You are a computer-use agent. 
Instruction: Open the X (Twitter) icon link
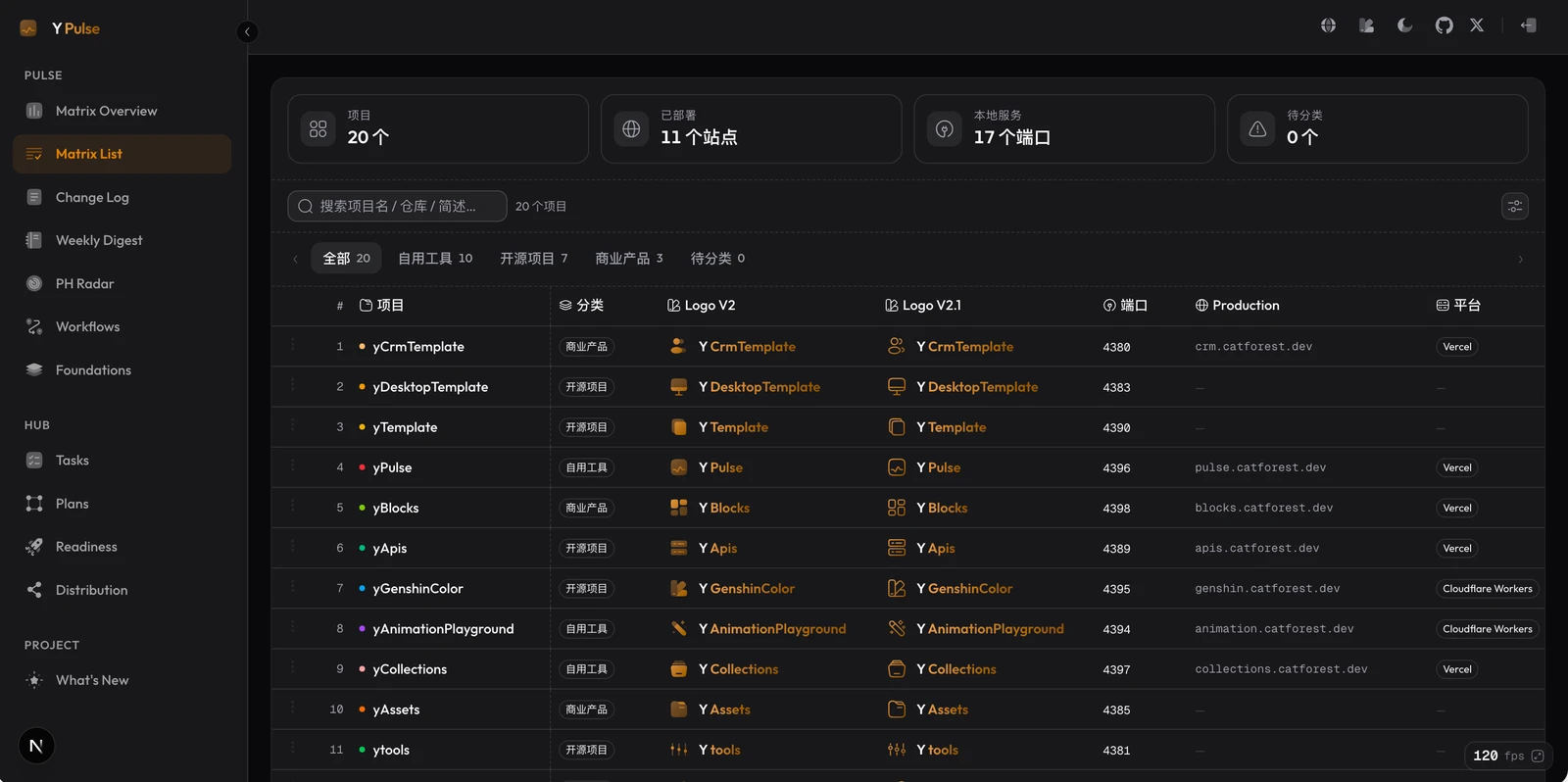pos(1477,25)
